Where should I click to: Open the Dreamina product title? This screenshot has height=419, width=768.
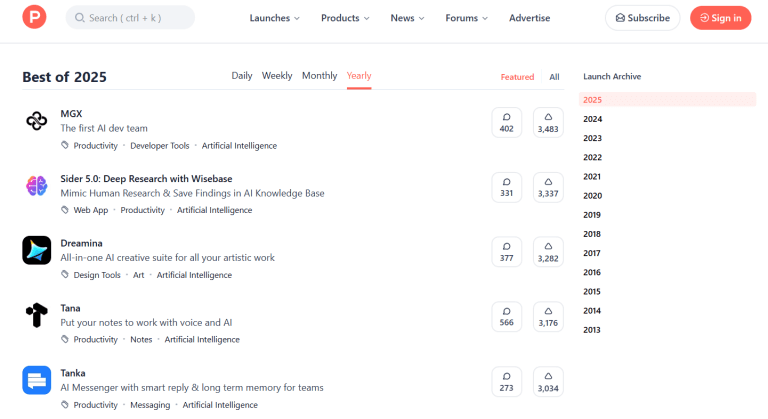(81, 244)
